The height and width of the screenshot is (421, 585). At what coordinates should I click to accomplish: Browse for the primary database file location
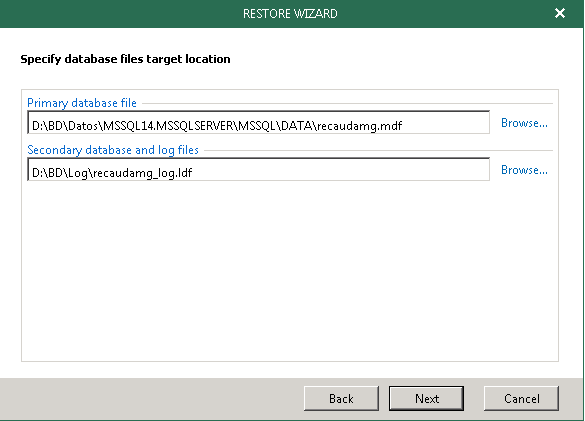(524, 123)
